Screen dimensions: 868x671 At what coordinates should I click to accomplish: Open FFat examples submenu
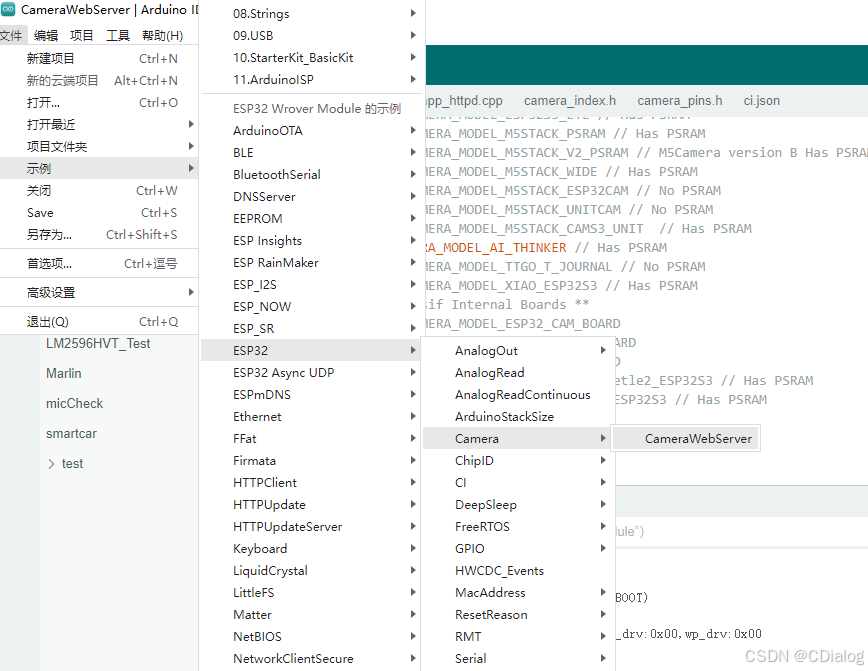pyautogui.click(x=313, y=438)
